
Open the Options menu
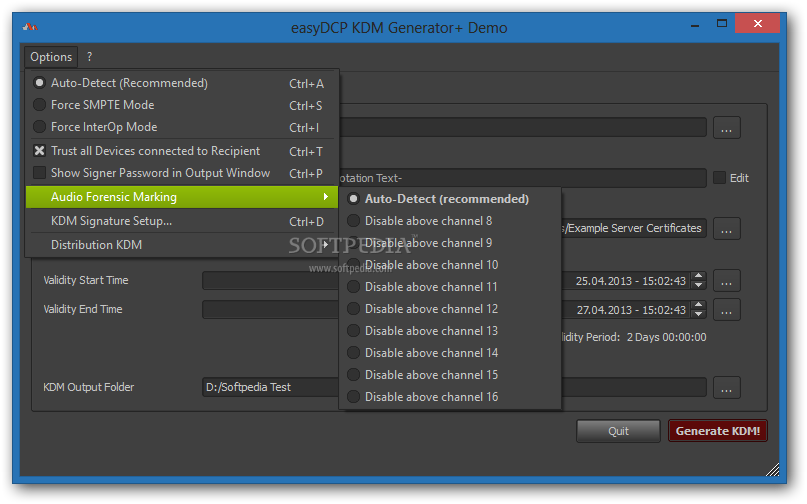point(51,57)
